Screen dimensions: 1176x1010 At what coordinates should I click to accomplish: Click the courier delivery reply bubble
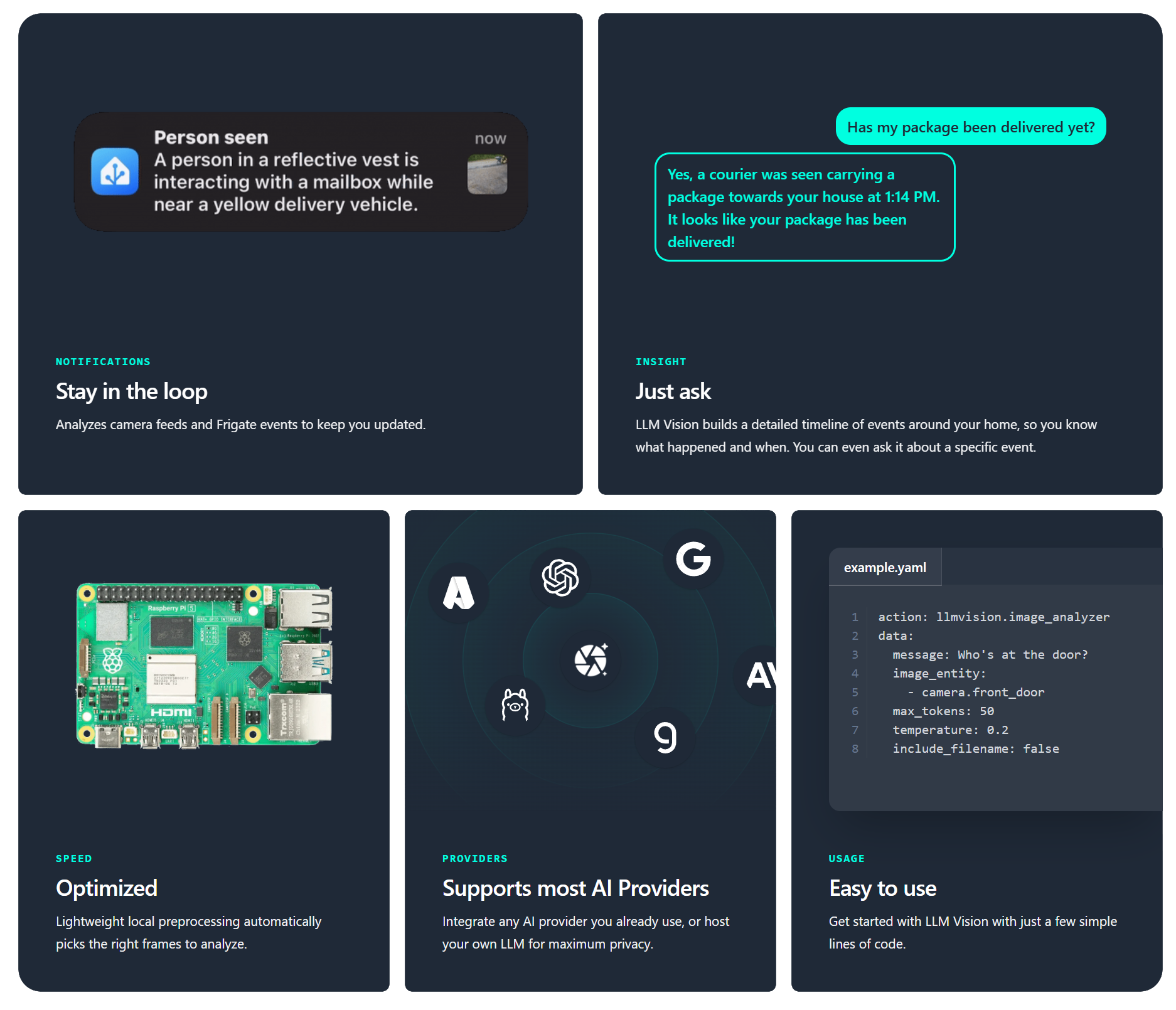pyautogui.click(x=804, y=208)
